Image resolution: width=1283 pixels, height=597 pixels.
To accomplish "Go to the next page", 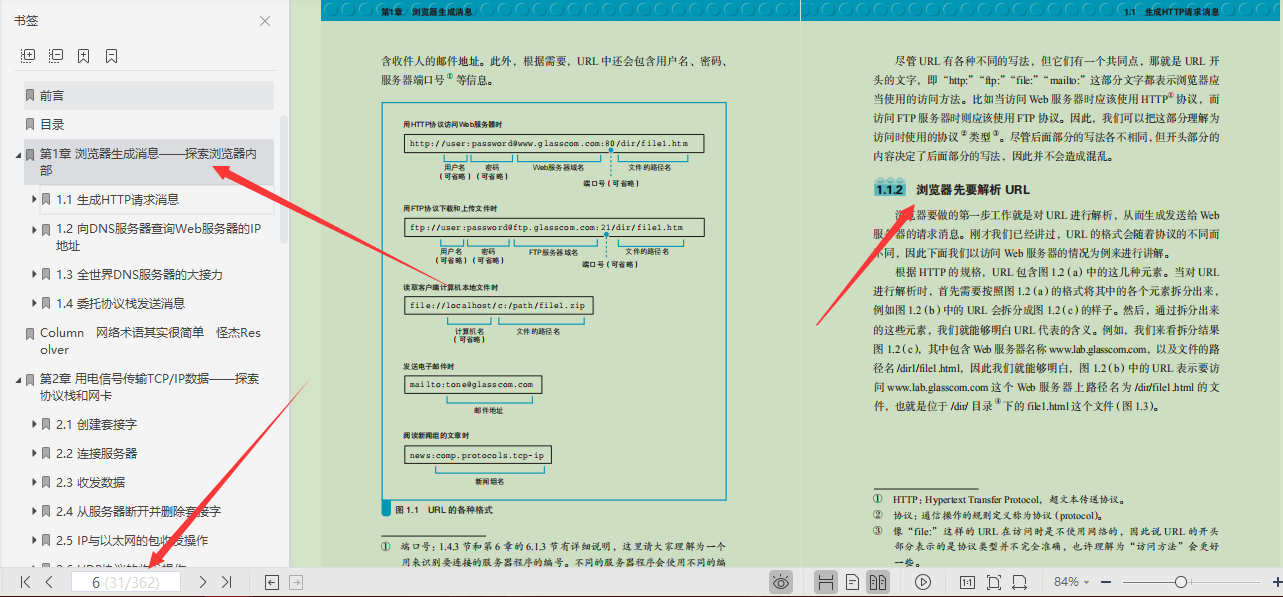I will (x=203, y=581).
